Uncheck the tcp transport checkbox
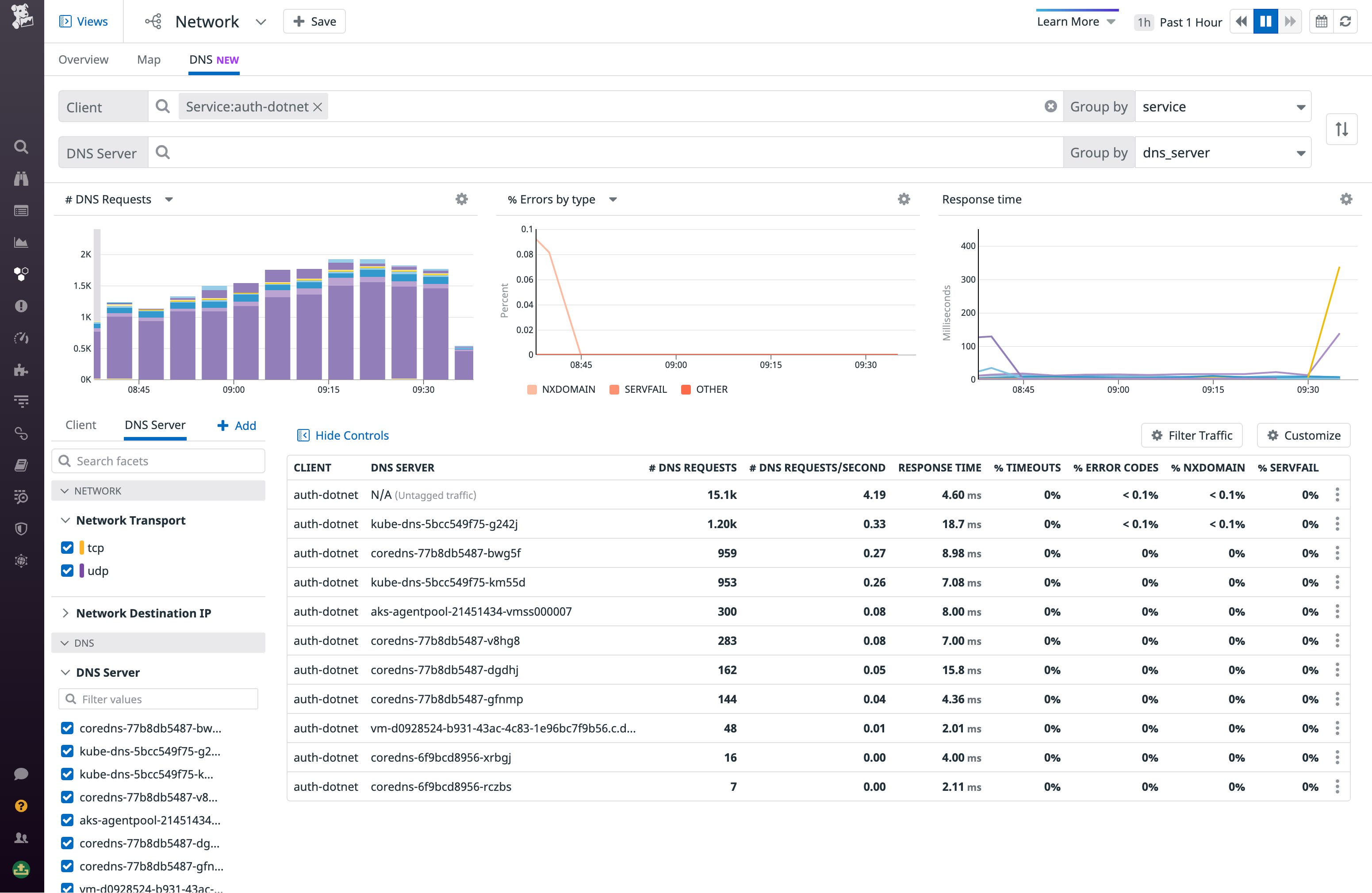 tap(67, 547)
